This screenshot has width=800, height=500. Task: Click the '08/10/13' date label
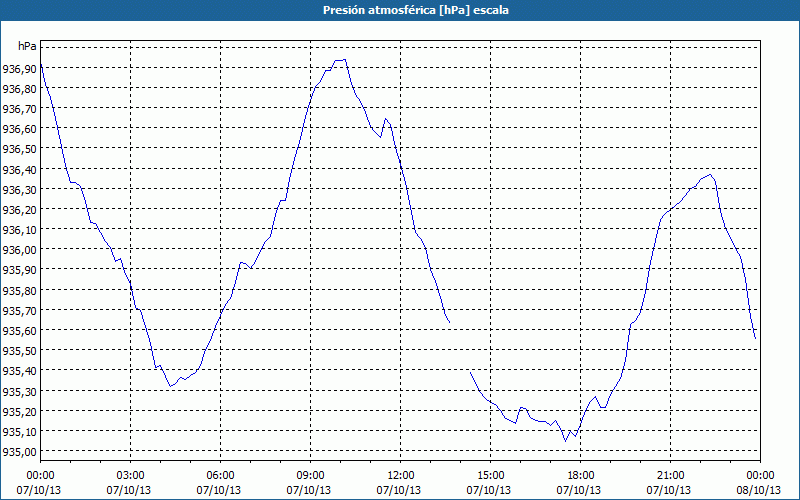point(759,490)
